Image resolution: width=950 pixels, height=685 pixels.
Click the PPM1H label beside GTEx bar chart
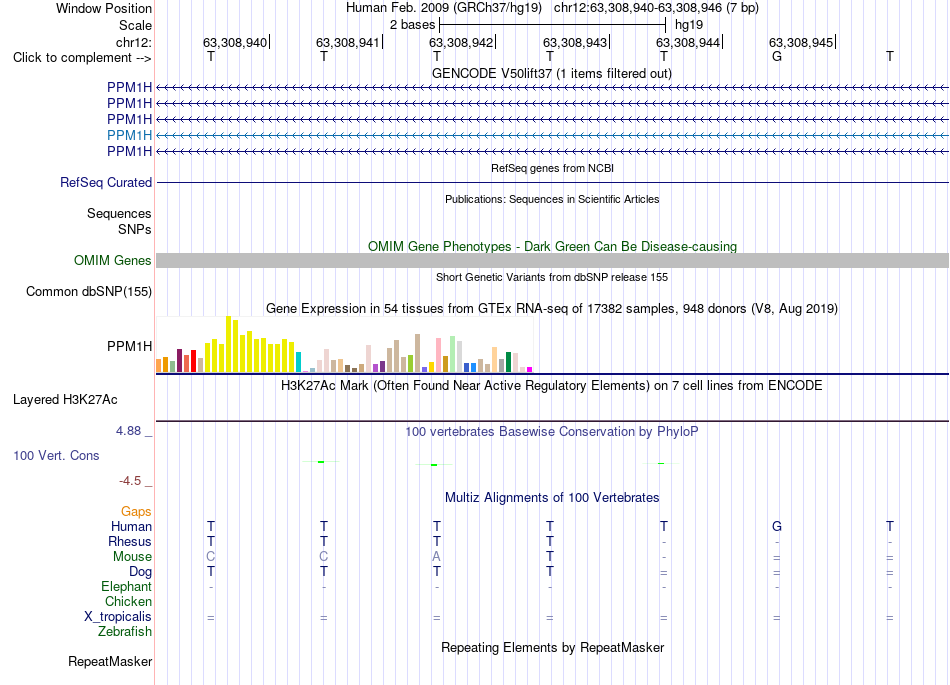129,346
